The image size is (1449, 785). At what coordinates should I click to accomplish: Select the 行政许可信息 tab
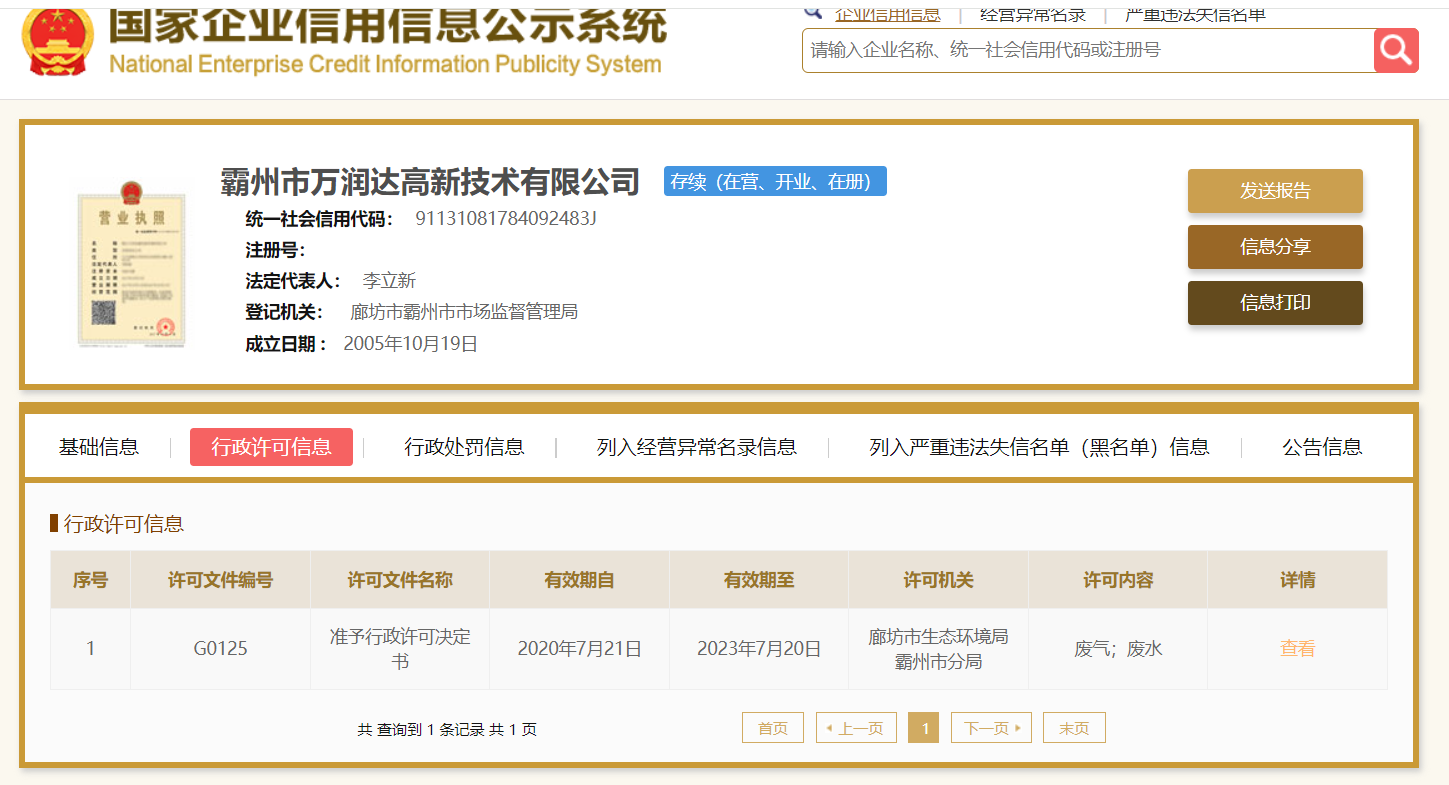[x=271, y=447]
